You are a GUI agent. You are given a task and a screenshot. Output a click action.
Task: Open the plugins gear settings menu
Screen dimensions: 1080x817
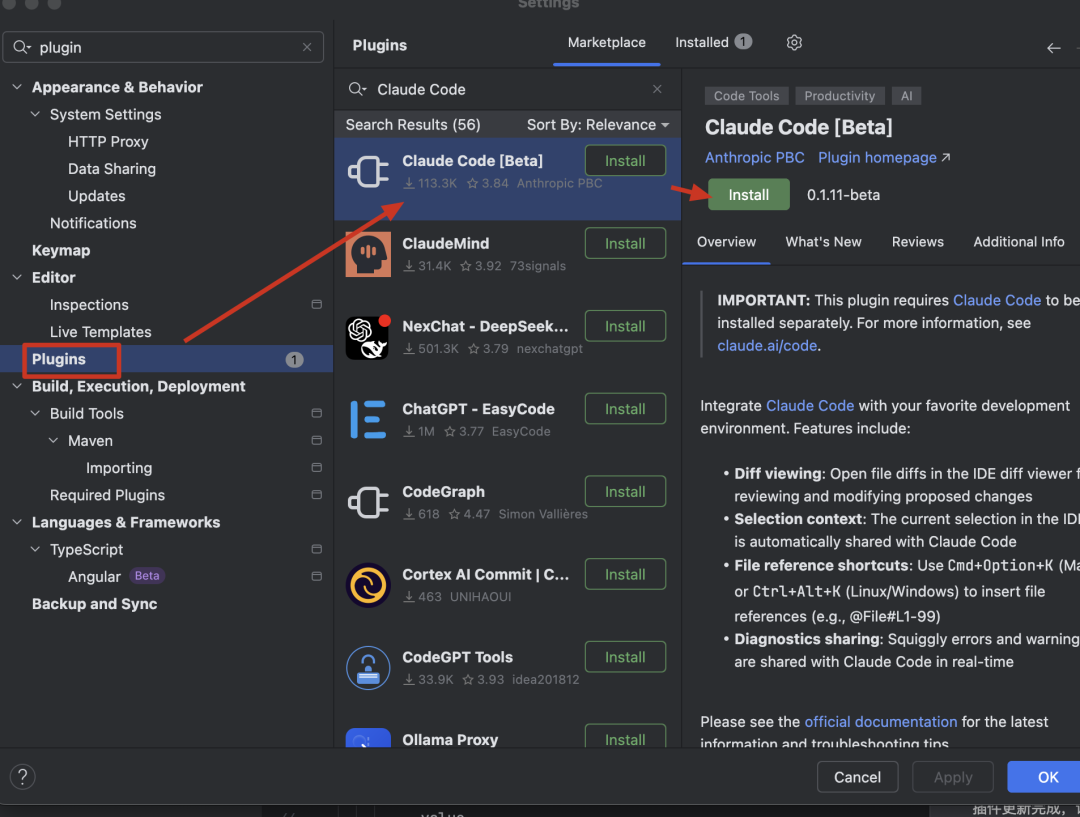click(794, 43)
